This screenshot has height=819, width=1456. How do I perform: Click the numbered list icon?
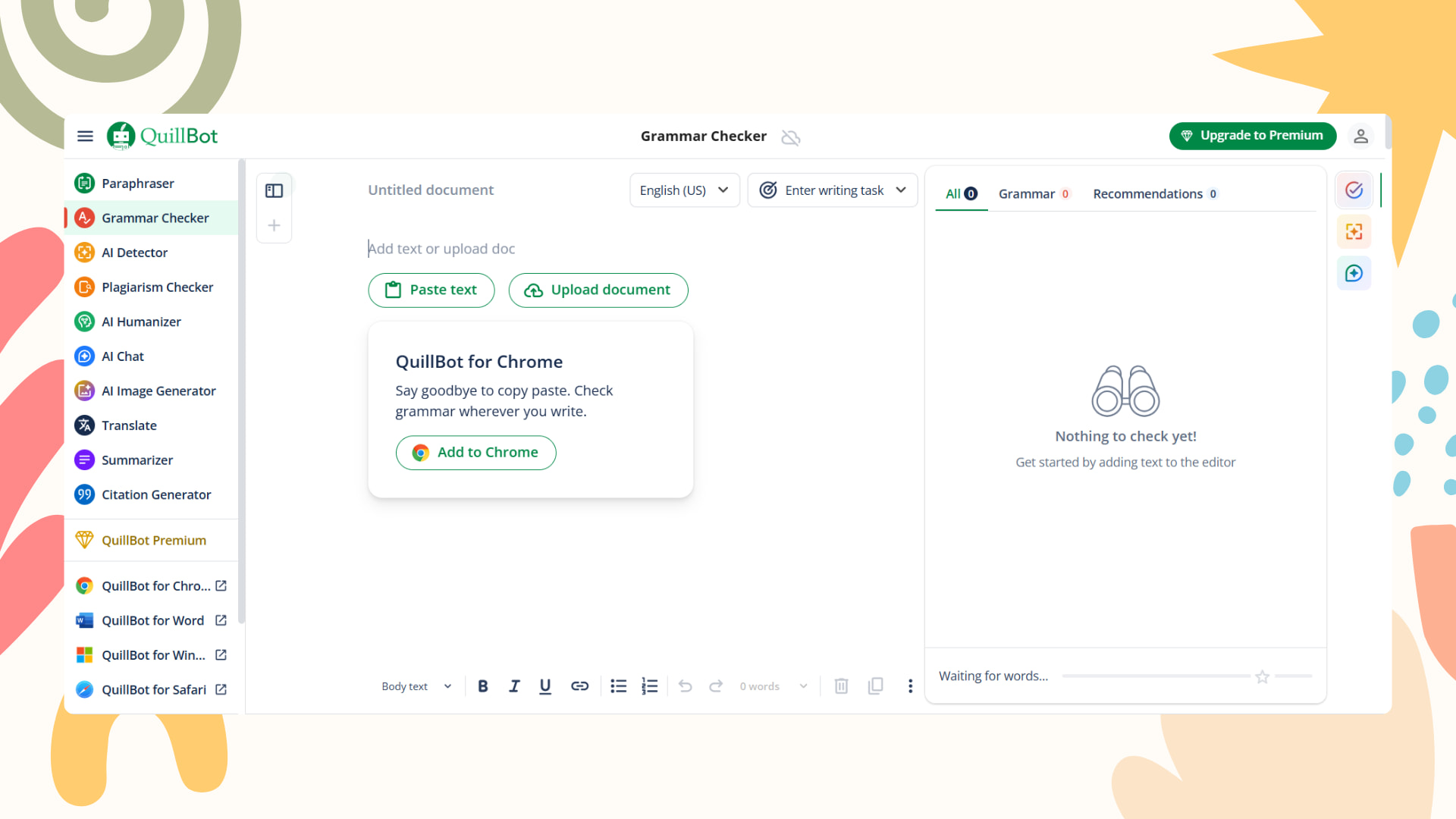pyautogui.click(x=649, y=686)
